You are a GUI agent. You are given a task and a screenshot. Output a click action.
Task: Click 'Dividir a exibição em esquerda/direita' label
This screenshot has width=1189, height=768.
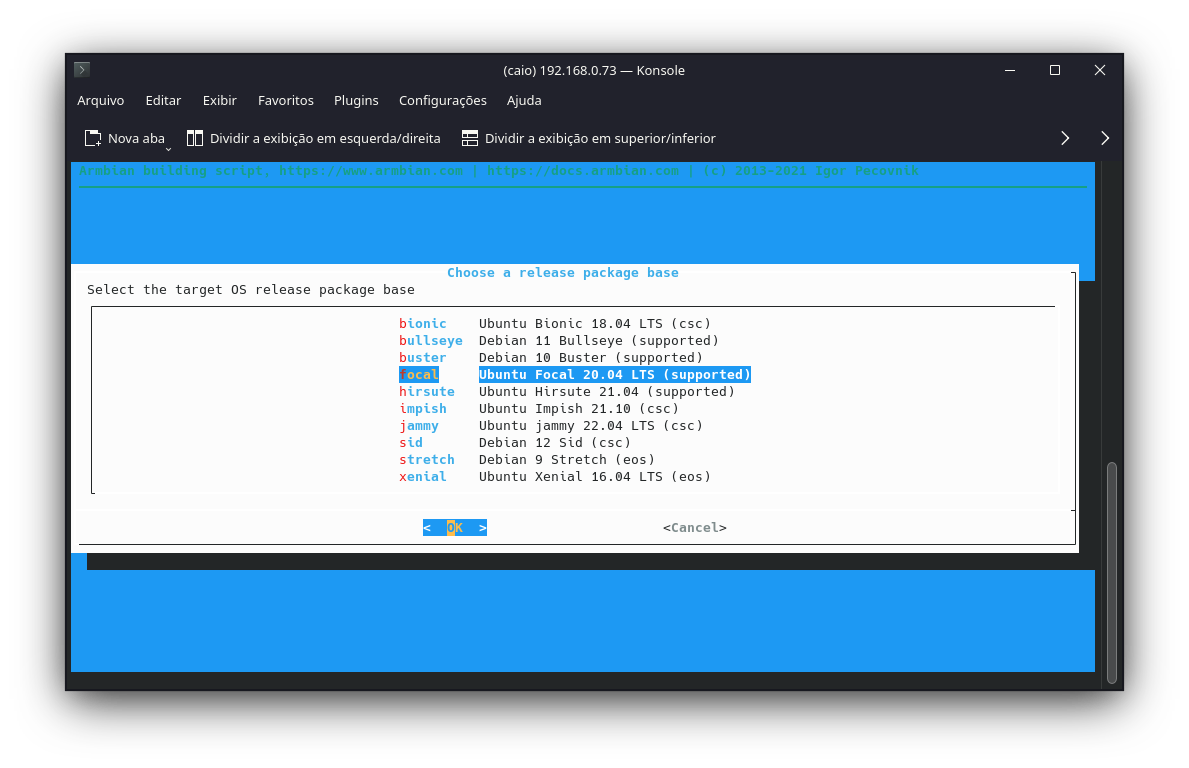point(325,138)
